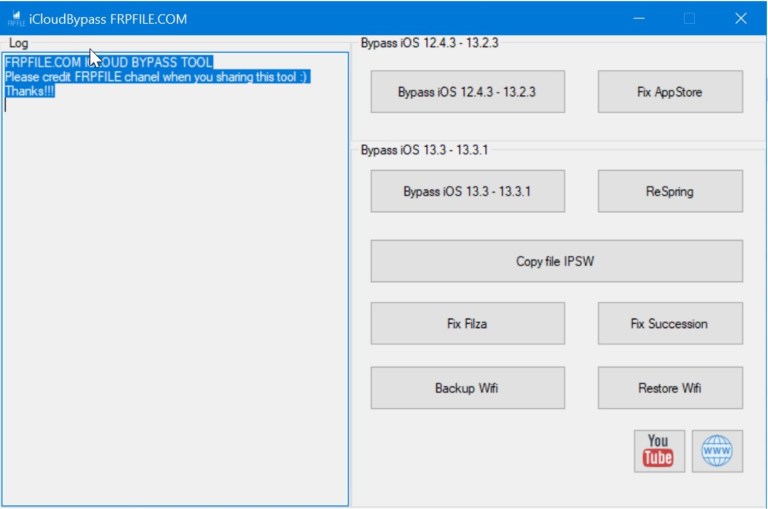Open the website globe WWW icon

pos(717,451)
